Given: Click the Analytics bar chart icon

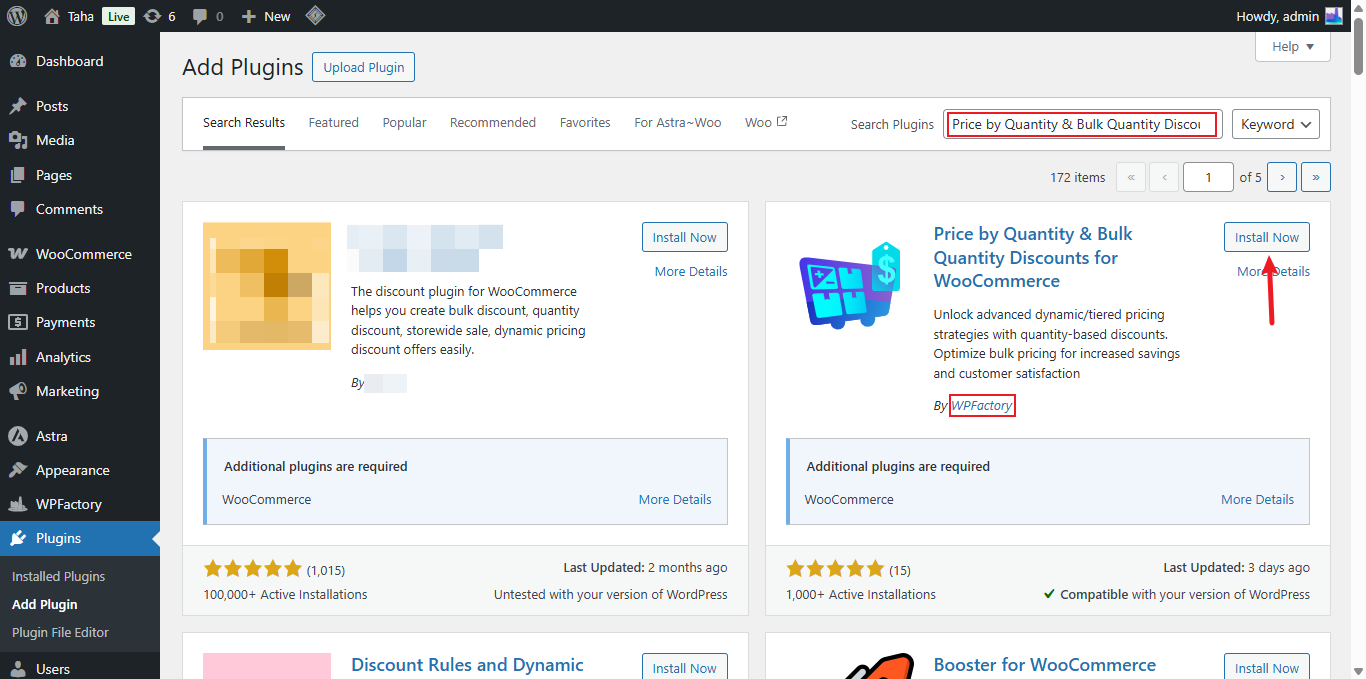Looking at the screenshot, I should pos(17,357).
